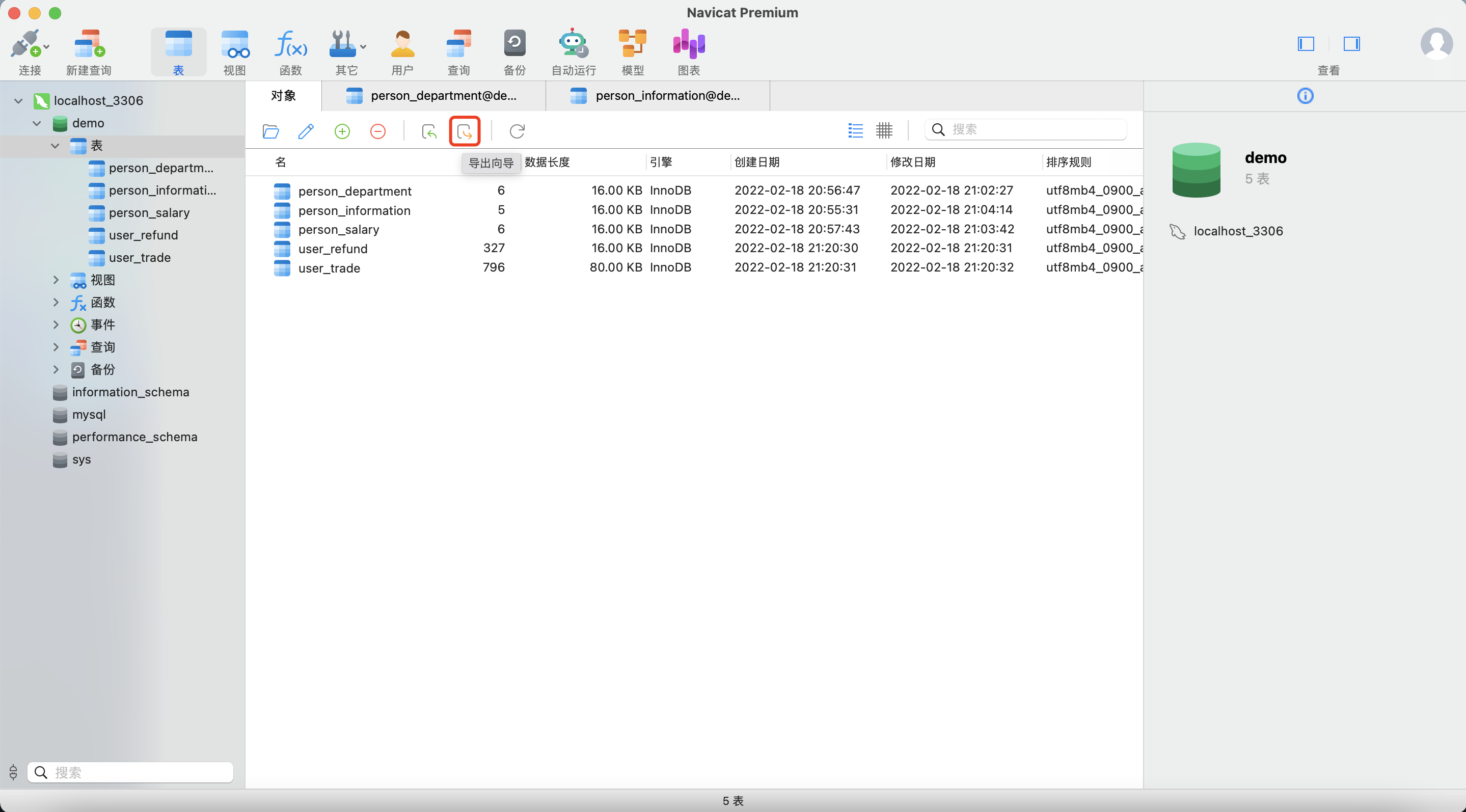Click the filter icon beside sidebar search
Viewport: 1466px width, 812px height.
[x=13, y=772]
